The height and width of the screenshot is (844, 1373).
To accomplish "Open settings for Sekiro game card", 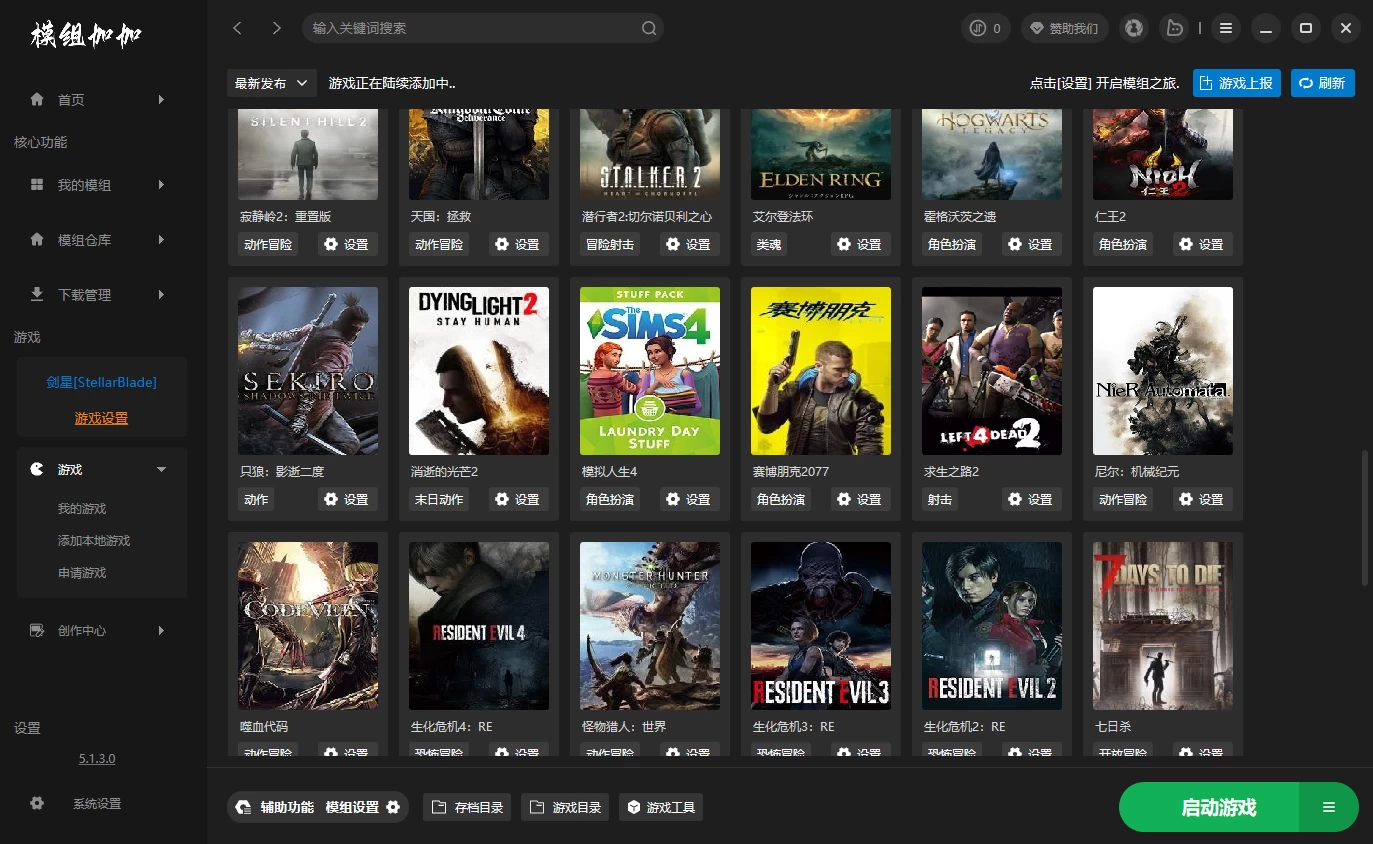I will tap(347, 499).
